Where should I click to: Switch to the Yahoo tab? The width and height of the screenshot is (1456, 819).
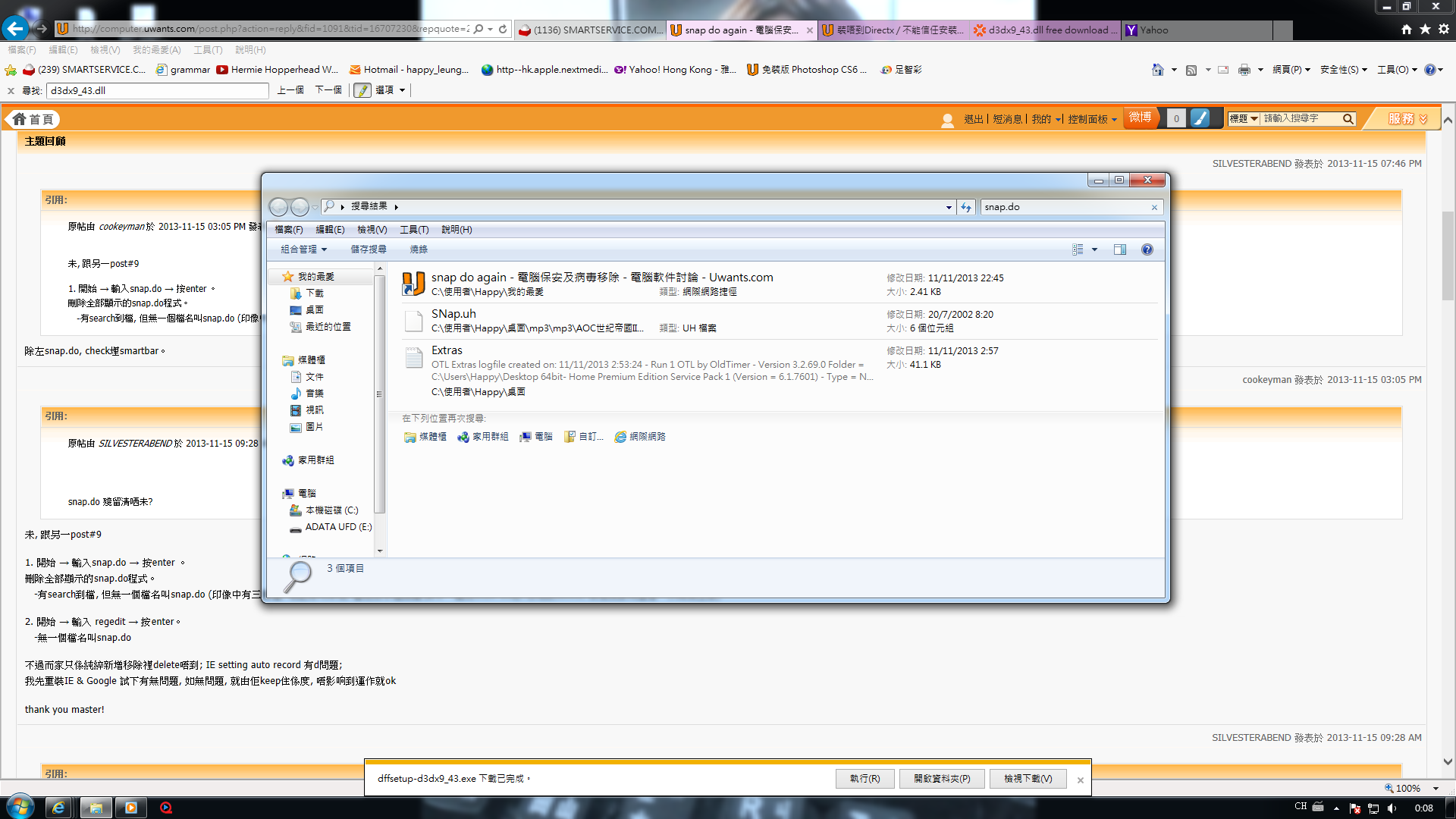(1198, 30)
